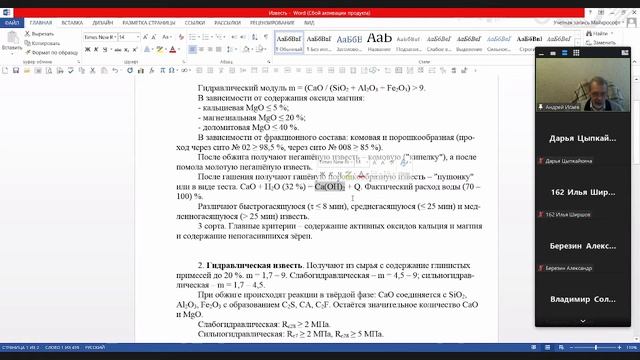Image resolution: width=640 pixels, height=360 pixels.
Task: Open the ФАЙЛ (File) tab
Action: [x=12, y=23]
